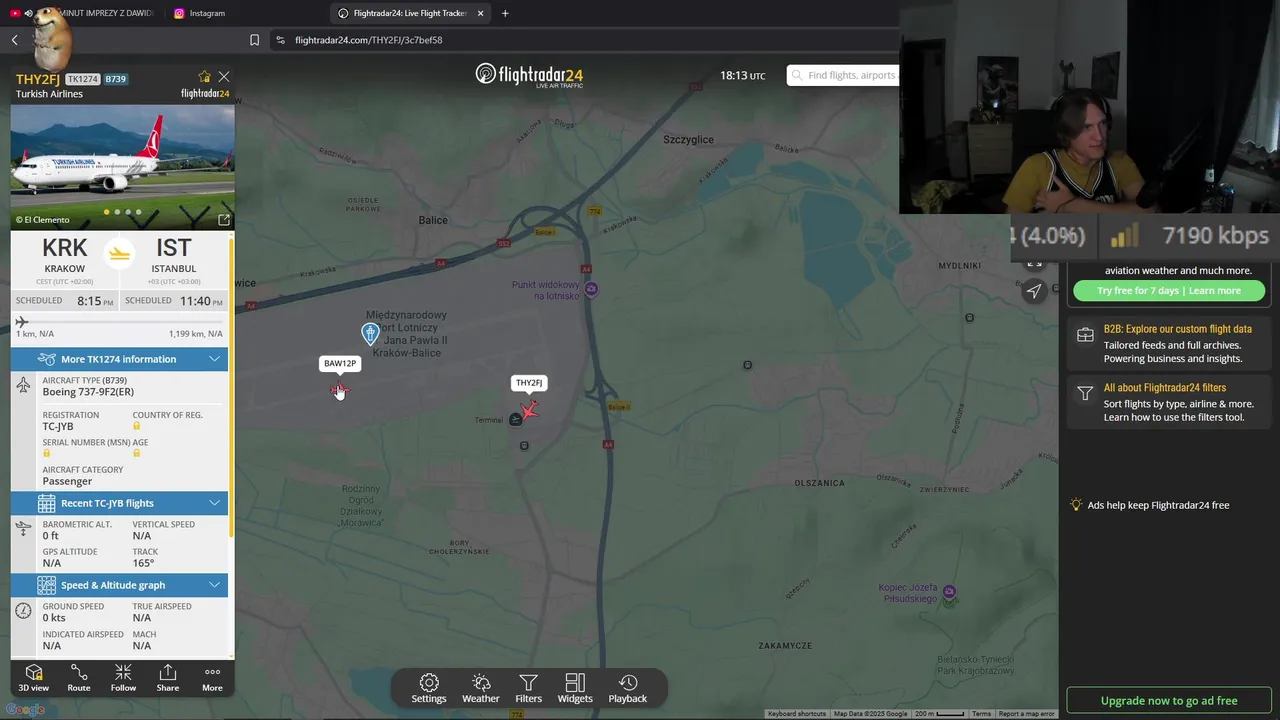1280x720 pixels.
Task: Open flight Playback
Action: tap(628, 688)
